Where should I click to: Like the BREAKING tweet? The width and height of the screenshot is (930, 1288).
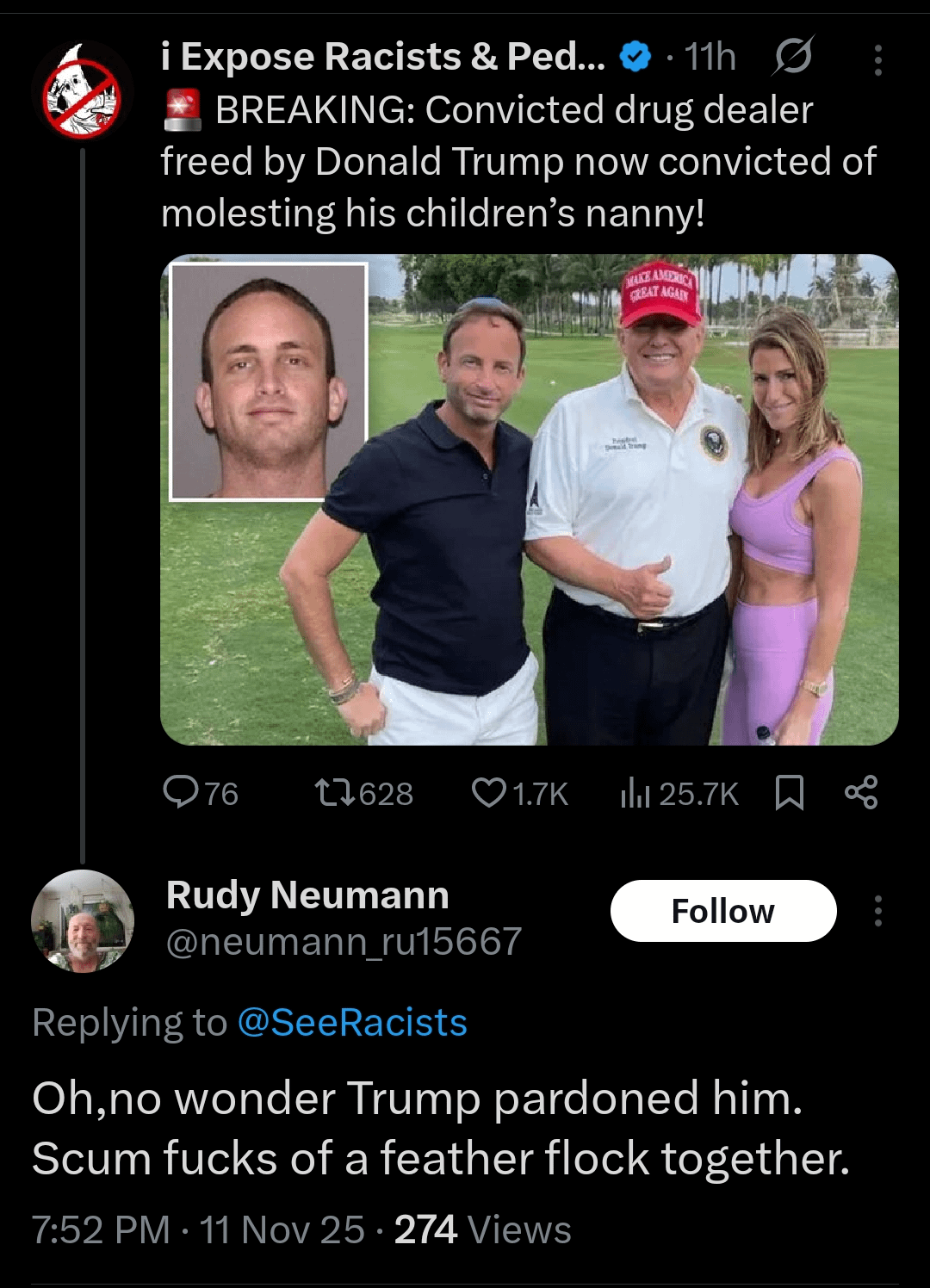(519, 792)
